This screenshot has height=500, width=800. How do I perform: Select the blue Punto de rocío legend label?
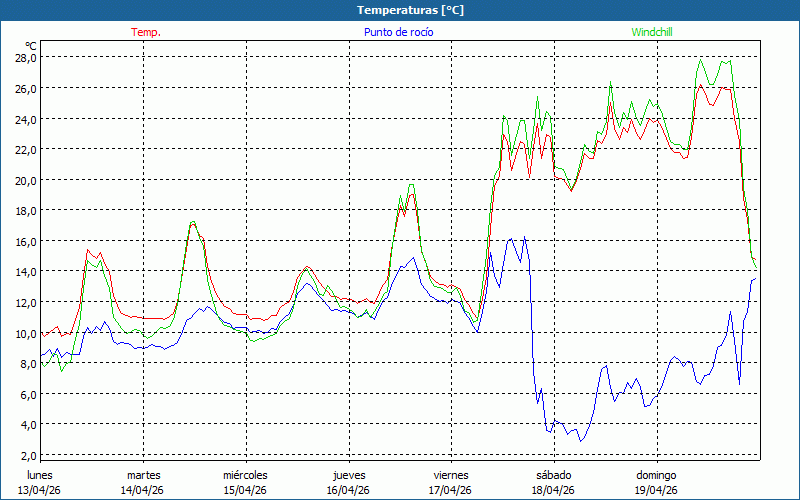[x=398, y=32]
